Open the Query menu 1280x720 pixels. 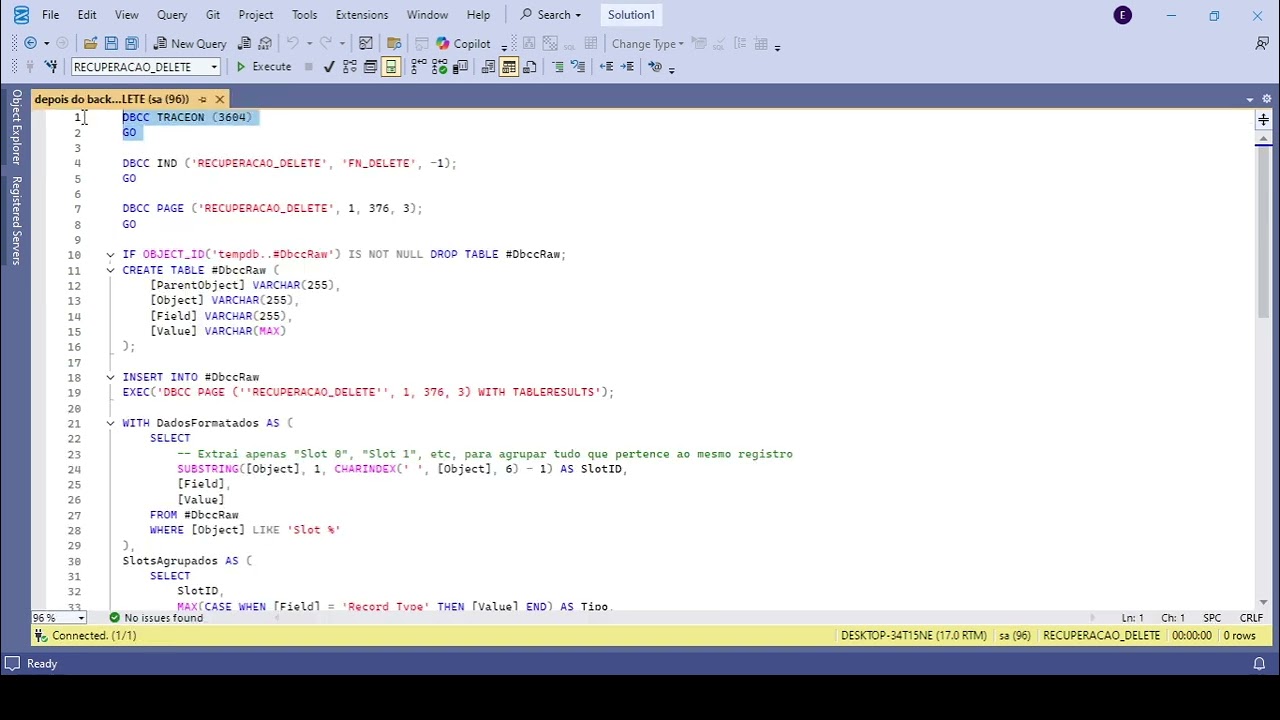pos(172,15)
